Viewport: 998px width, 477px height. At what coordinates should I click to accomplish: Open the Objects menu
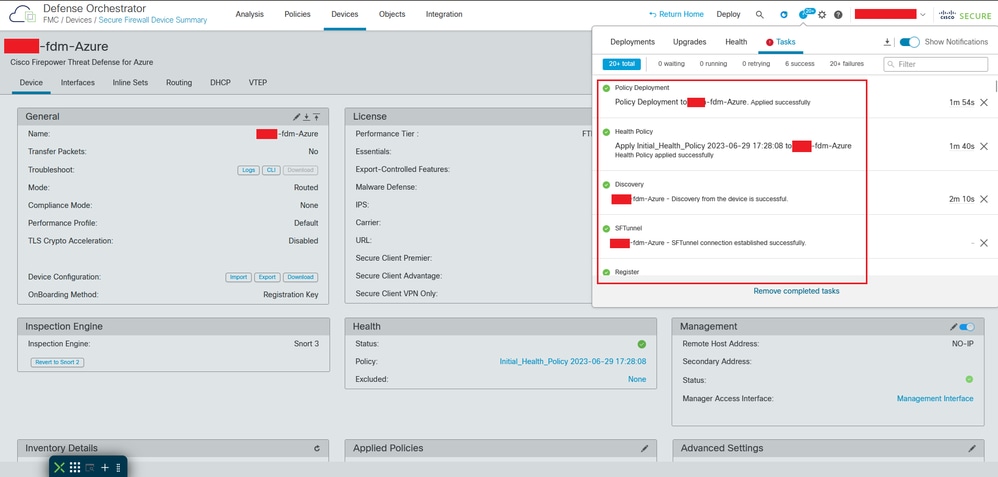coord(392,14)
